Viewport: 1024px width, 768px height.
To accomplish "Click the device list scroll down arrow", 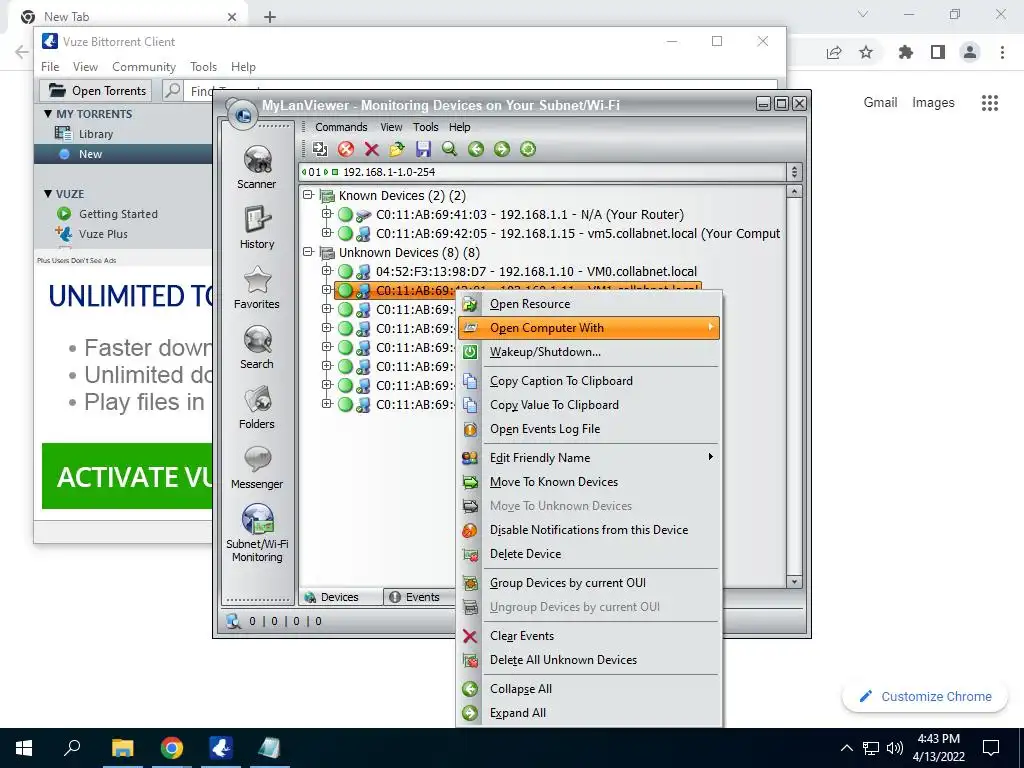I will coord(794,581).
